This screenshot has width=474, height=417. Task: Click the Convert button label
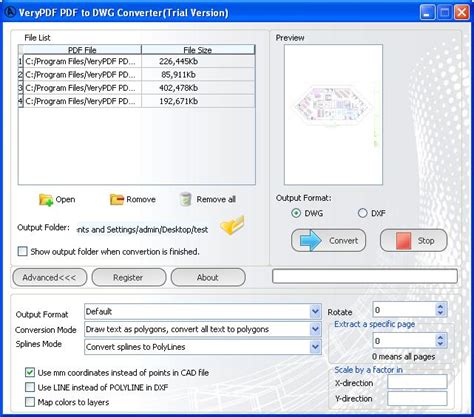[343, 241]
